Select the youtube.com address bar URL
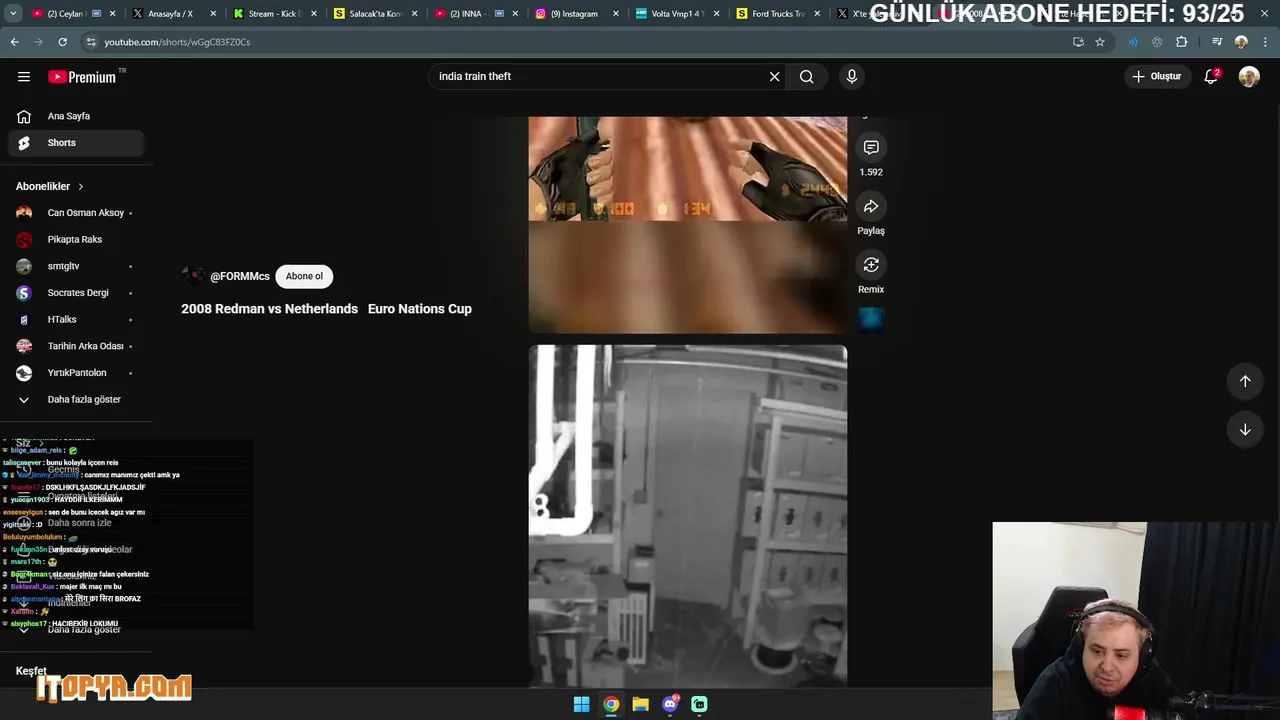The image size is (1280, 720). click(177, 42)
